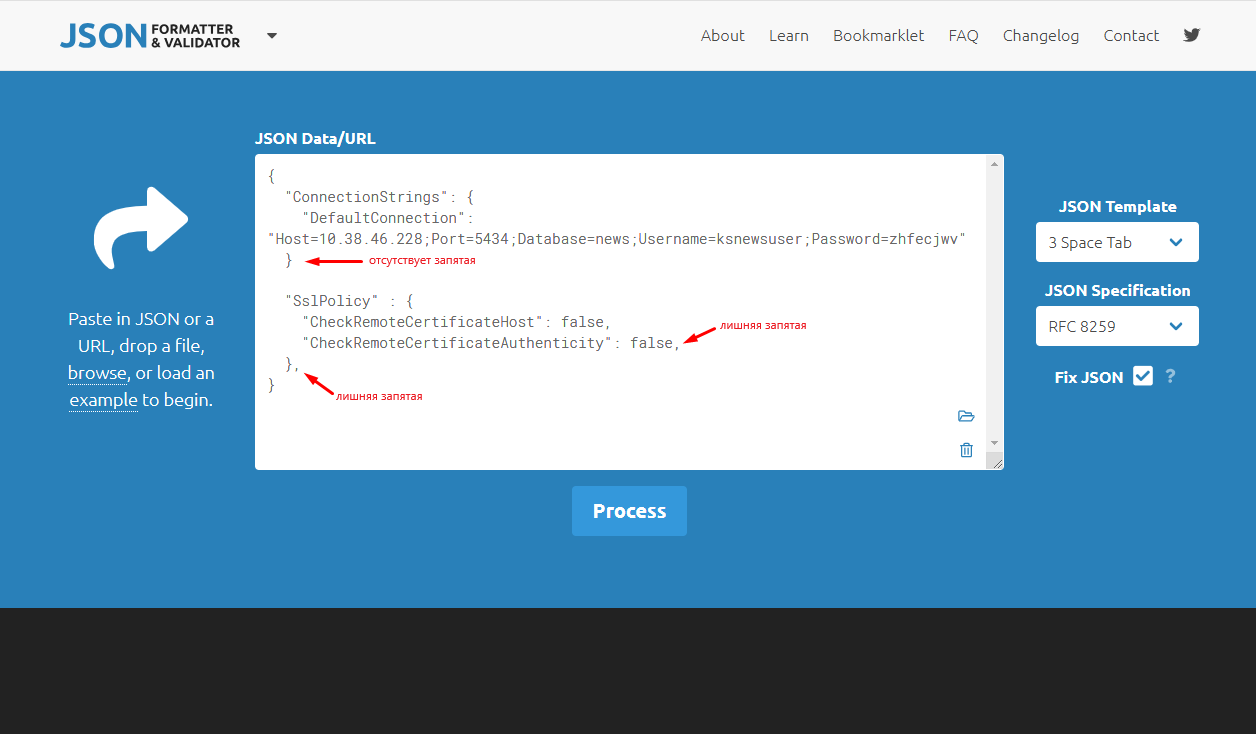Viewport: 1256px width, 734px height.
Task: Click the open file folder icon
Action: (966, 416)
